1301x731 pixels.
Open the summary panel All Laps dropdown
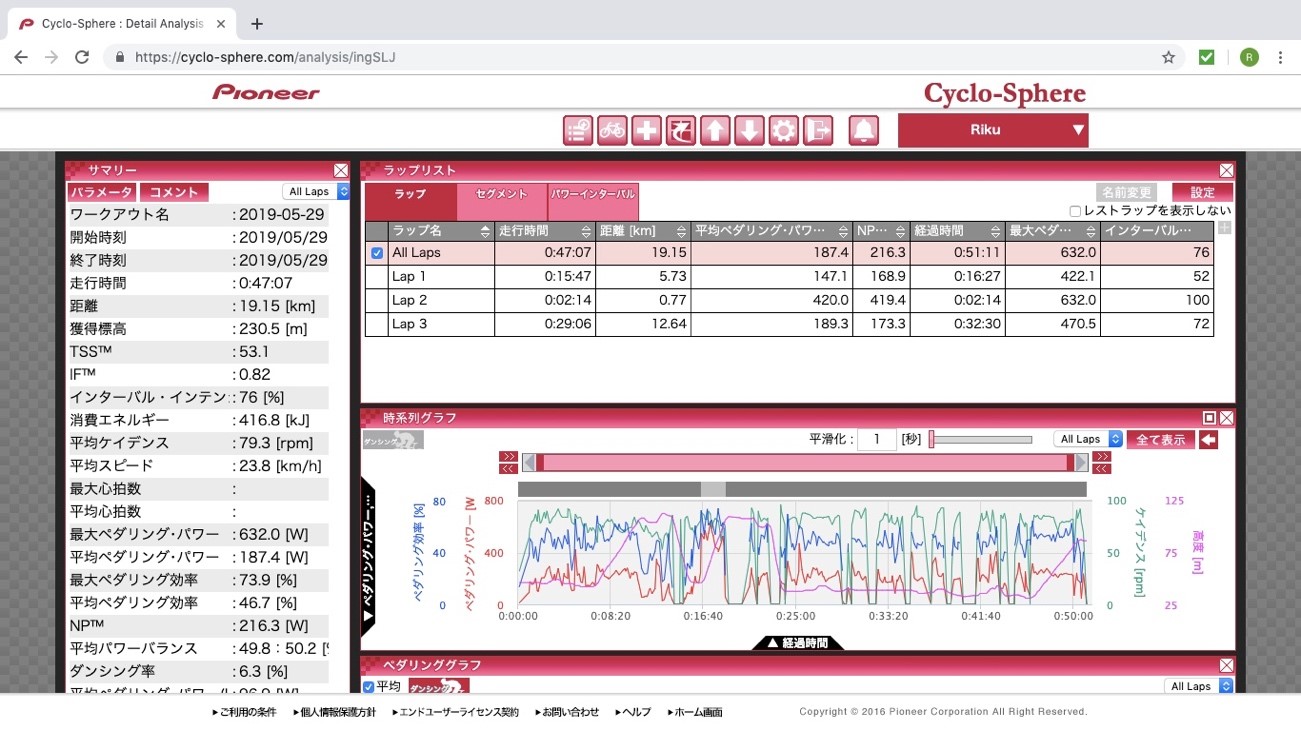(x=316, y=192)
